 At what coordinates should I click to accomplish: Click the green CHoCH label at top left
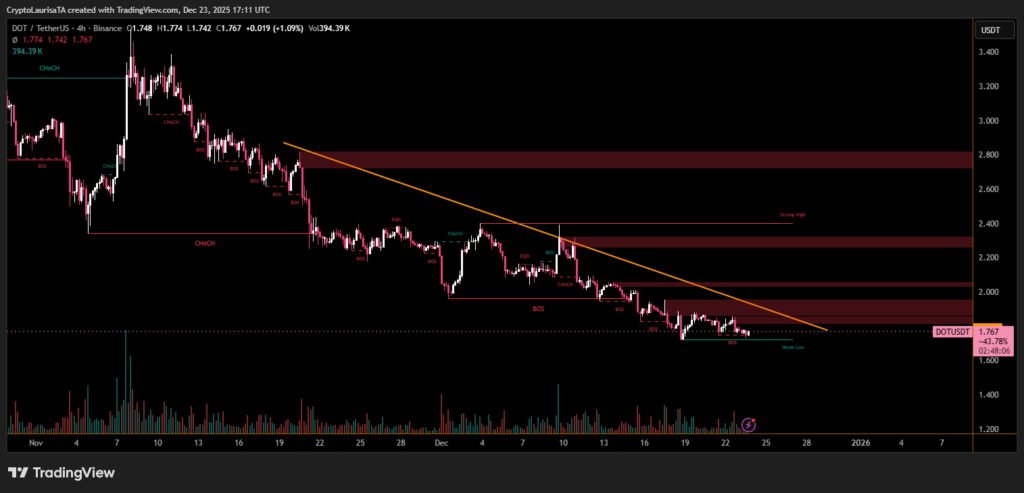tap(47, 68)
